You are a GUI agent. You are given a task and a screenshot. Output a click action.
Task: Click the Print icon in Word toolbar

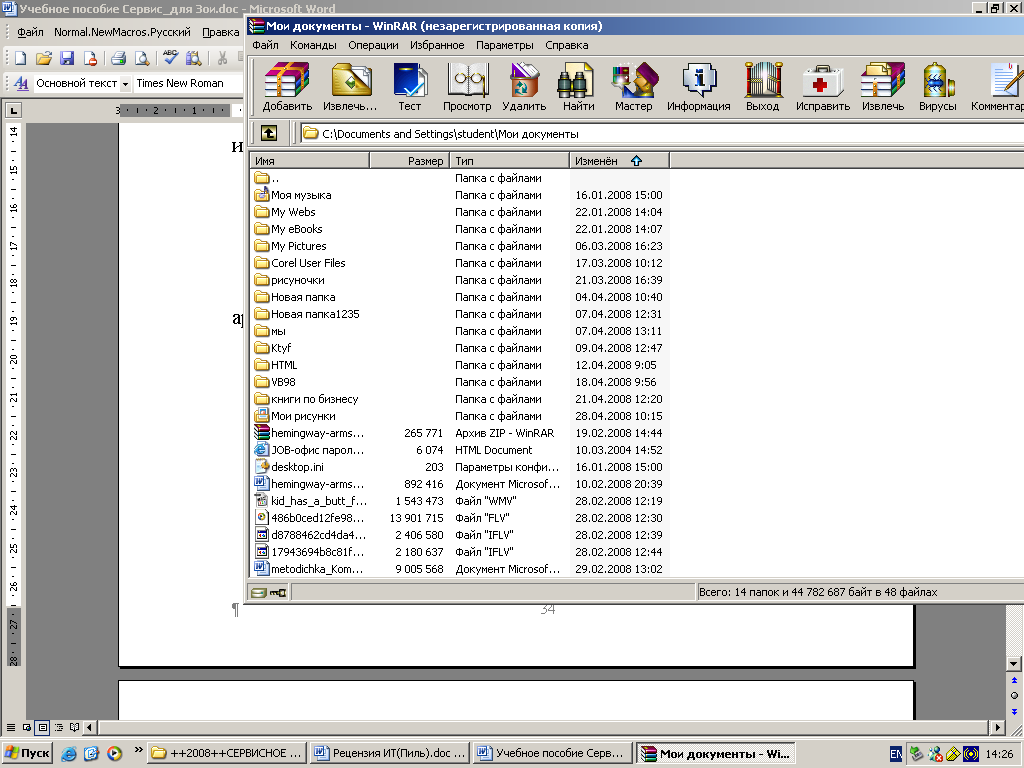[x=118, y=58]
